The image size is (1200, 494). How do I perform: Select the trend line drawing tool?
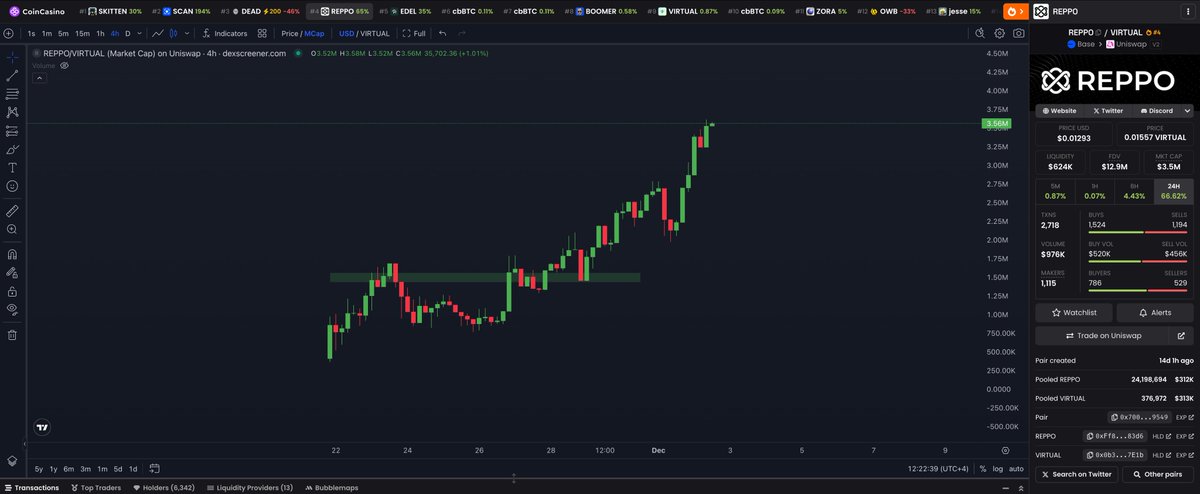coord(12,75)
